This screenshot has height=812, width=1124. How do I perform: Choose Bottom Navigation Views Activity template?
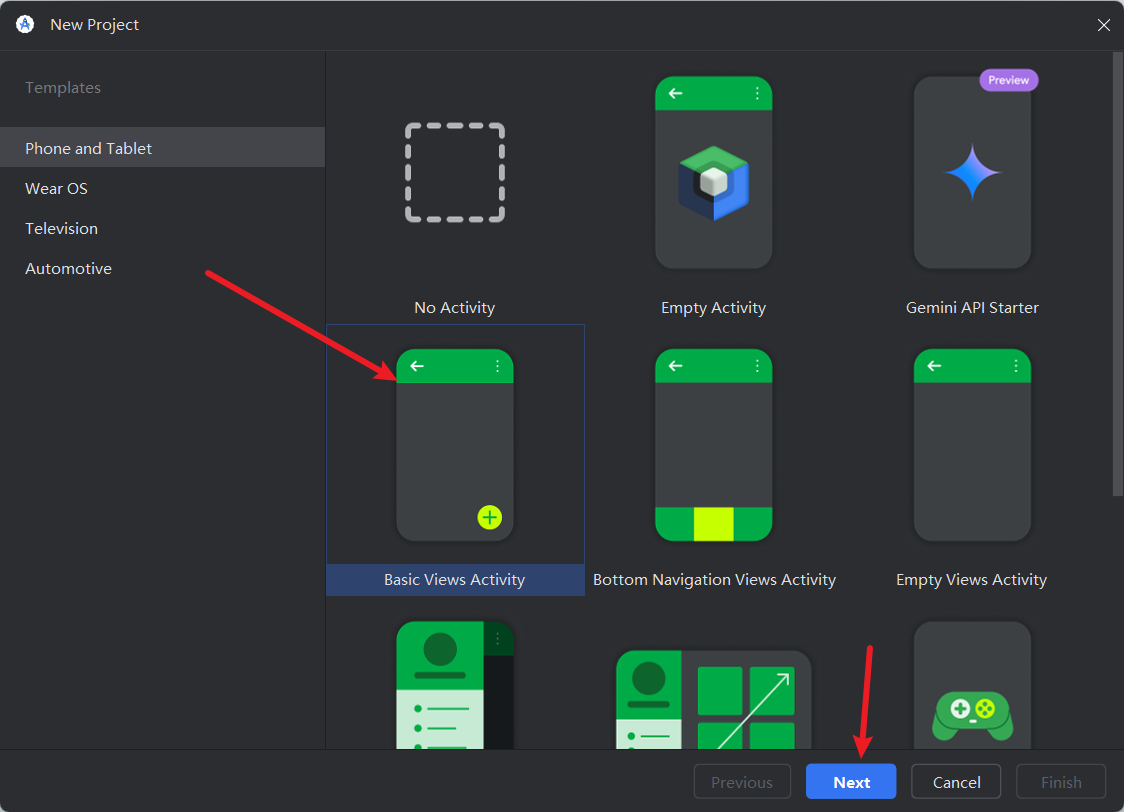click(713, 445)
